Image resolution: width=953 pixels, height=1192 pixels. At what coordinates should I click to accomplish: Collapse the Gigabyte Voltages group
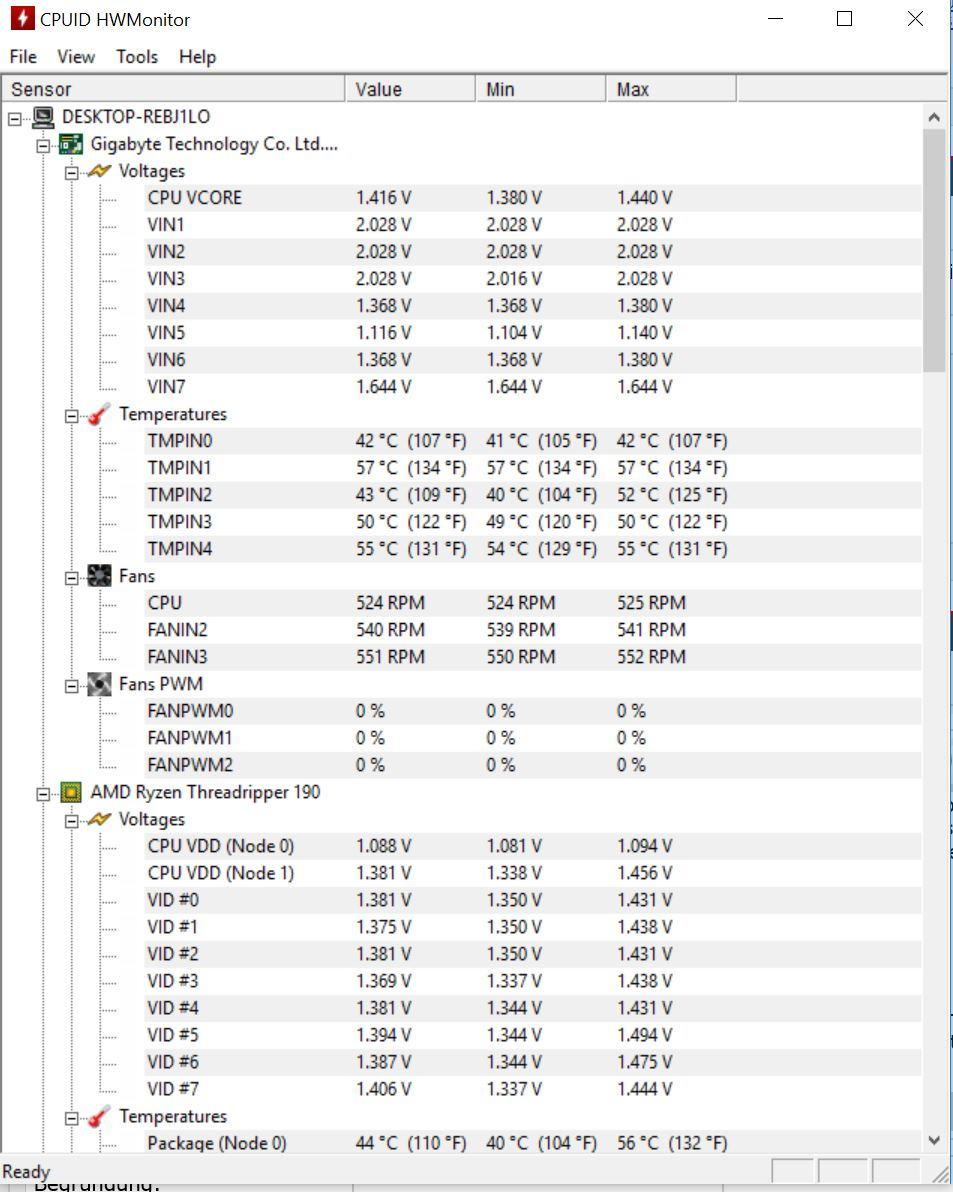click(x=71, y=173)
